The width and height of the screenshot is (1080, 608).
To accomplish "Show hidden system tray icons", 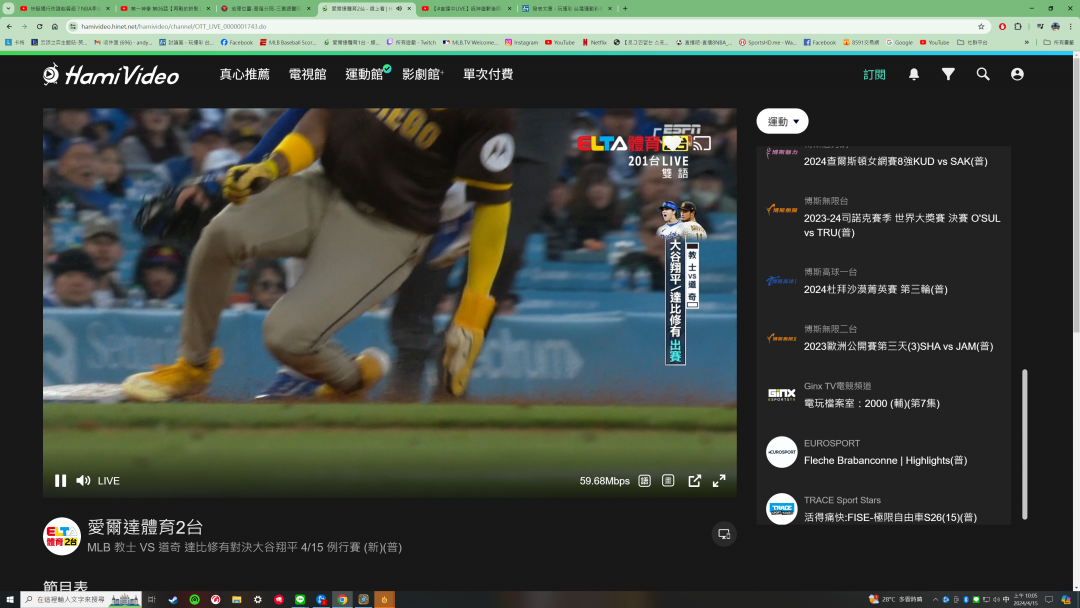I will [x=935, y=600].
